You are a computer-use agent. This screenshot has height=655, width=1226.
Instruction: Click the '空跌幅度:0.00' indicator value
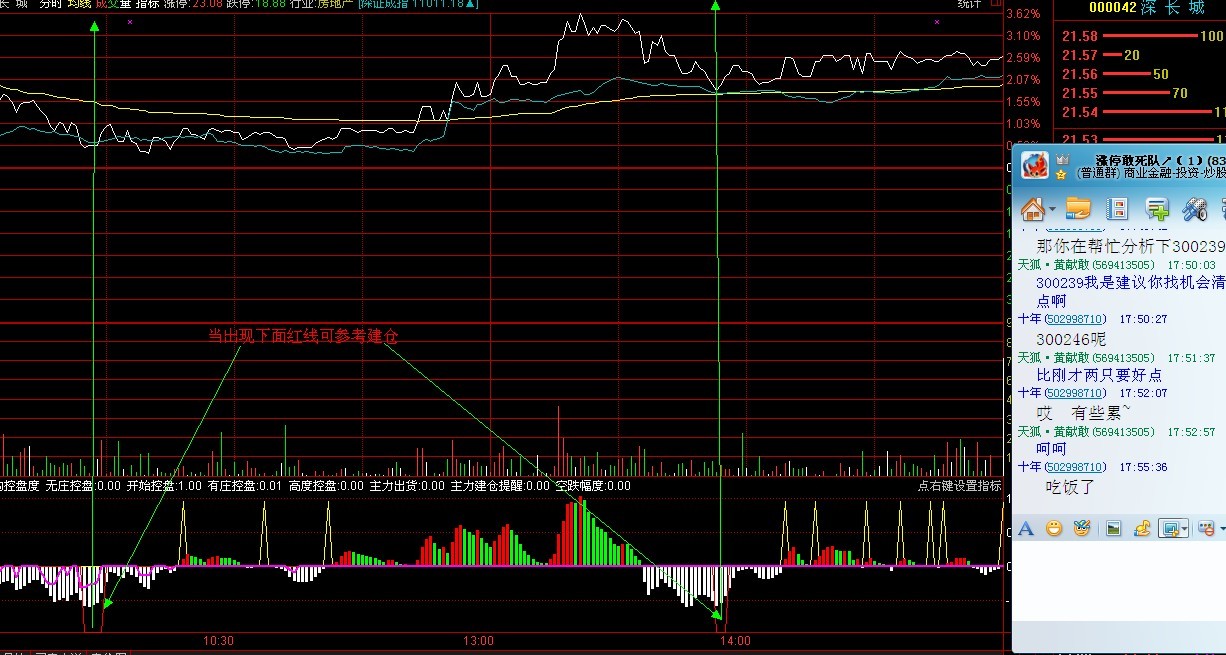[x=593, y=486]
